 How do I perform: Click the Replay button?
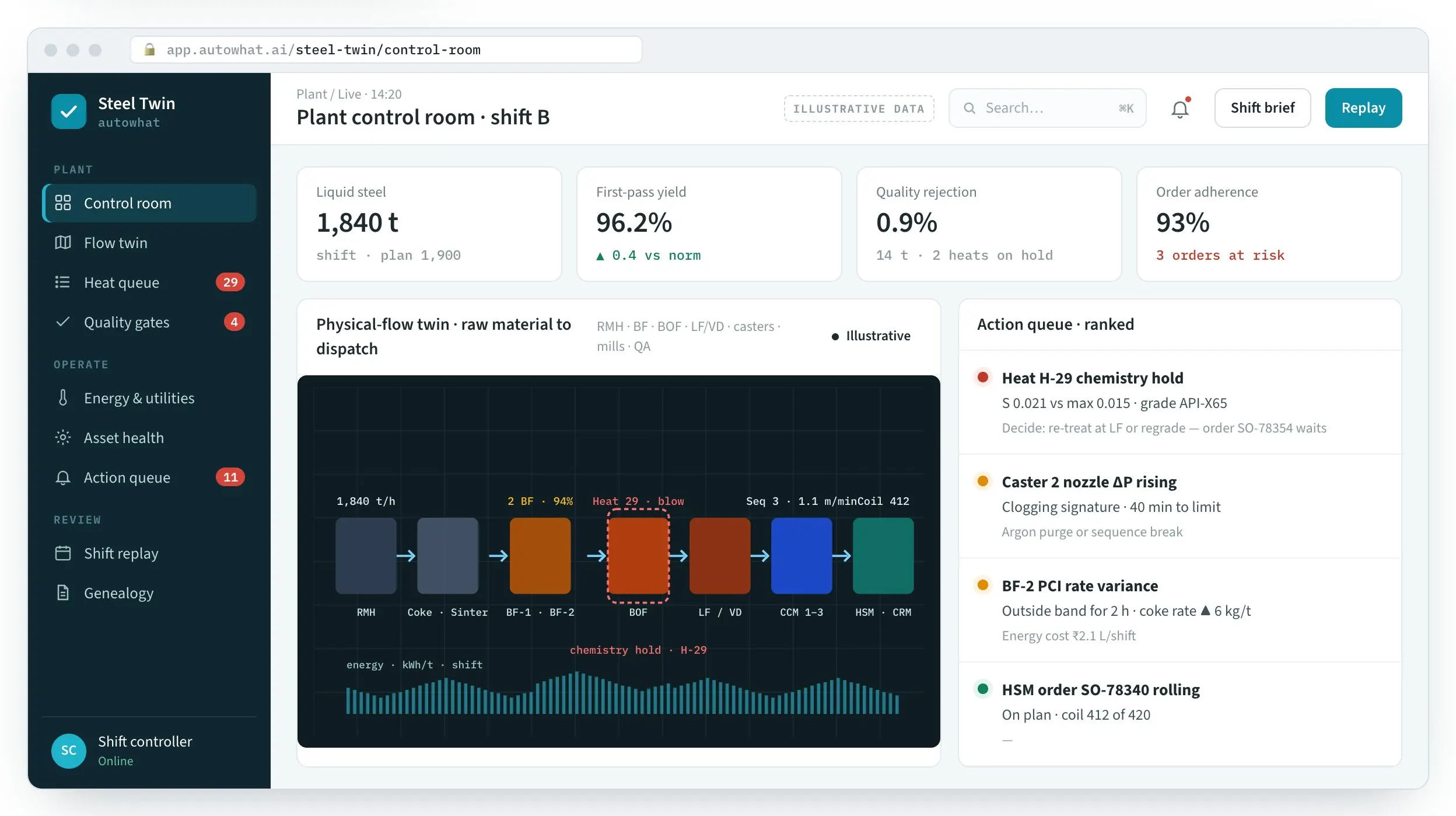point(1363,108)
